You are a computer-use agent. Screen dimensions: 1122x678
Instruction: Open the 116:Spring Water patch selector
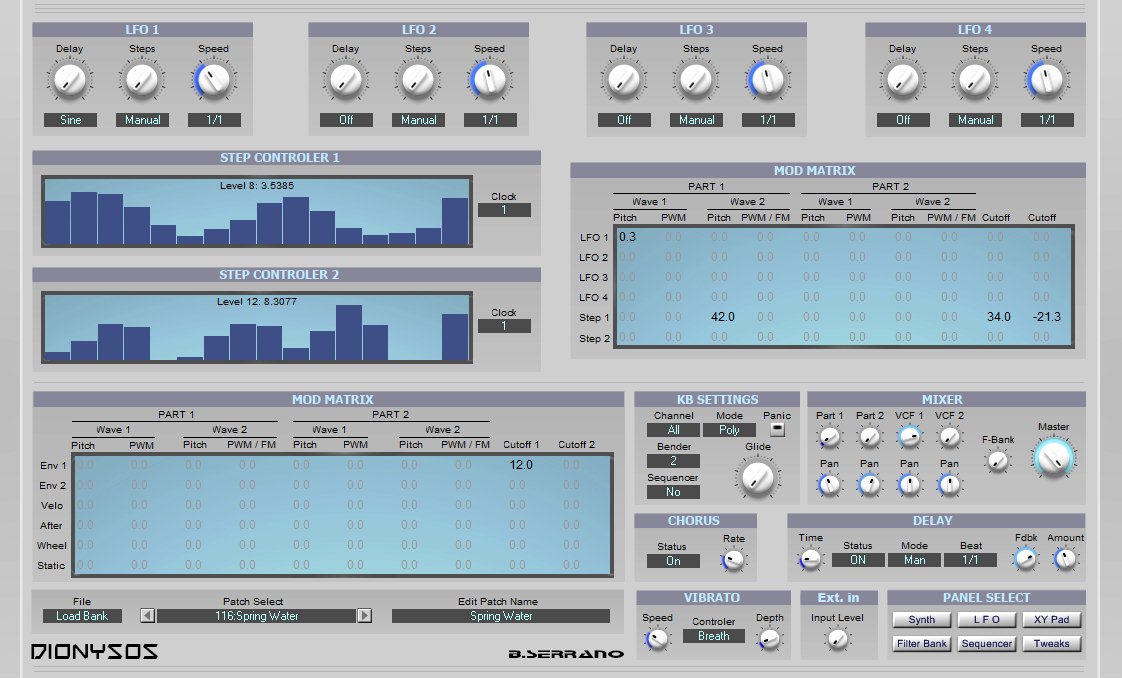pos(256,616)
